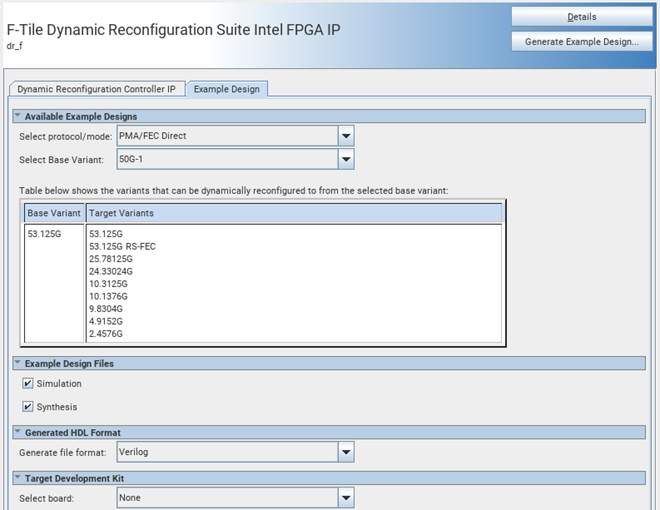Click Generate Example Design button
Viewport: 660px width, 510px height.
coord(581,42)
